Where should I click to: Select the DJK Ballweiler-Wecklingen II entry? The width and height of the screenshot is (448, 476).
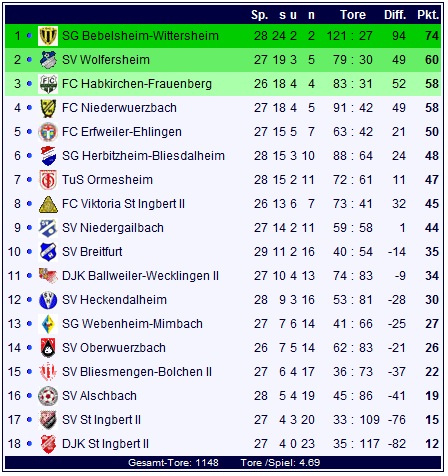tap(140, 276)
